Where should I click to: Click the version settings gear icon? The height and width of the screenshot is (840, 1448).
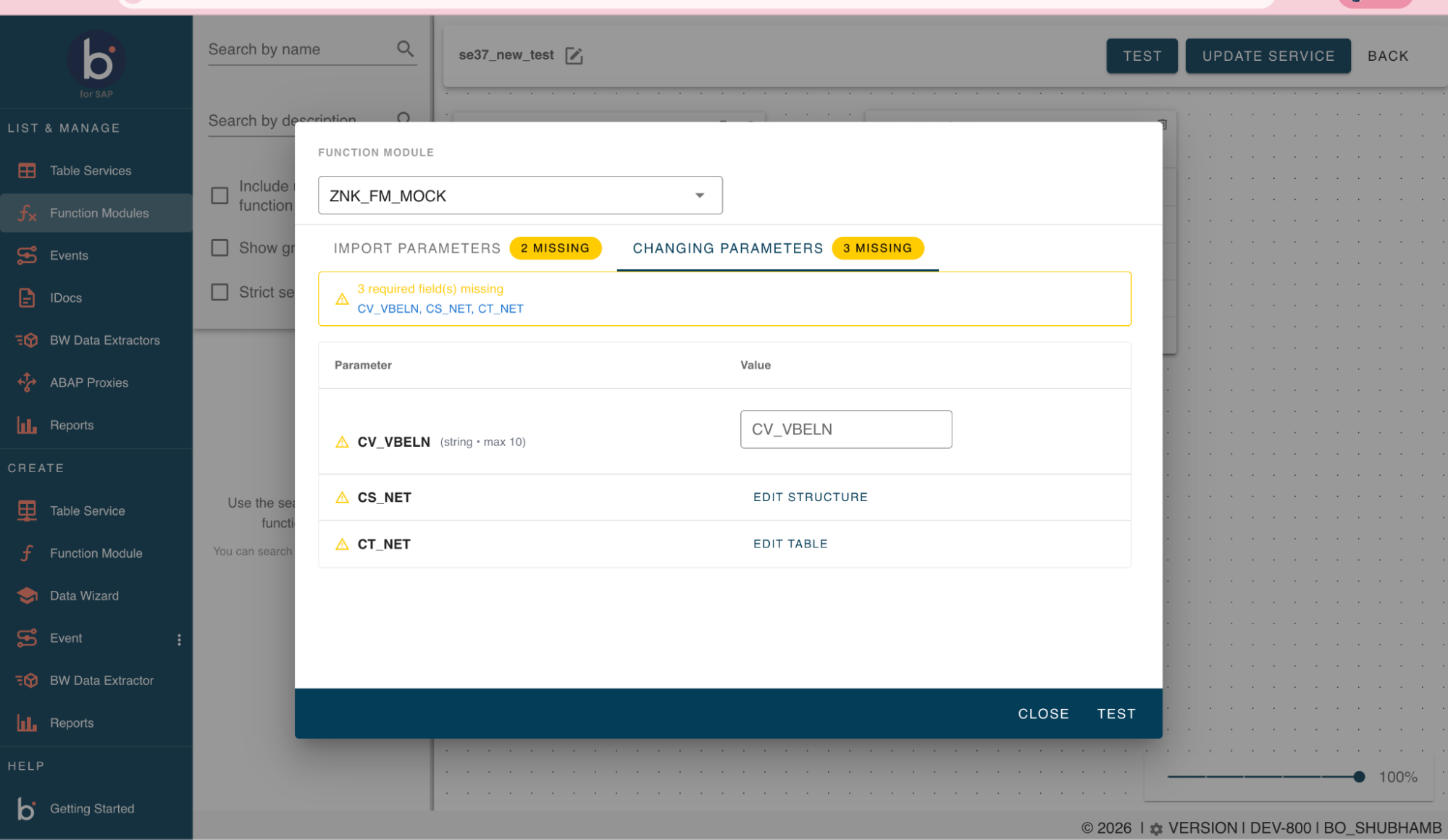point(1156,829)
